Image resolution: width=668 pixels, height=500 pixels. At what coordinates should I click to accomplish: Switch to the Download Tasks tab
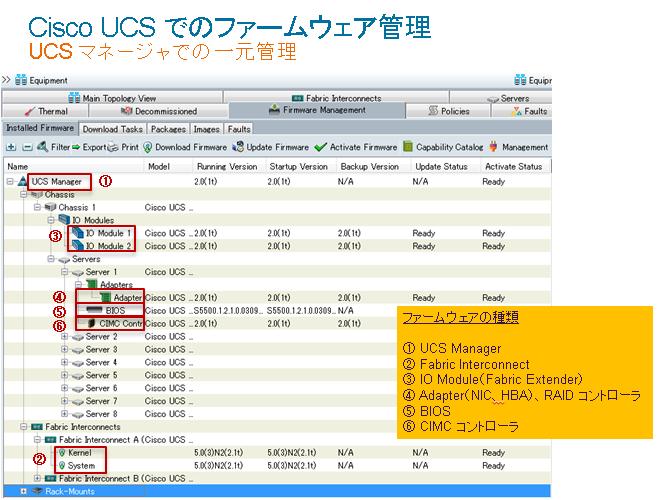tap(113, 129)
